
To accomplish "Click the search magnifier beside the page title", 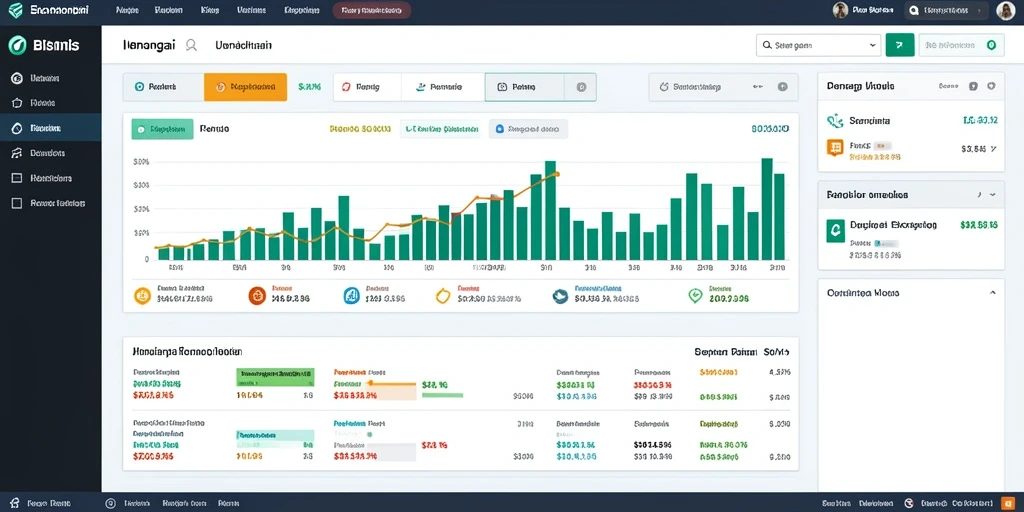I will coord(191,46).
